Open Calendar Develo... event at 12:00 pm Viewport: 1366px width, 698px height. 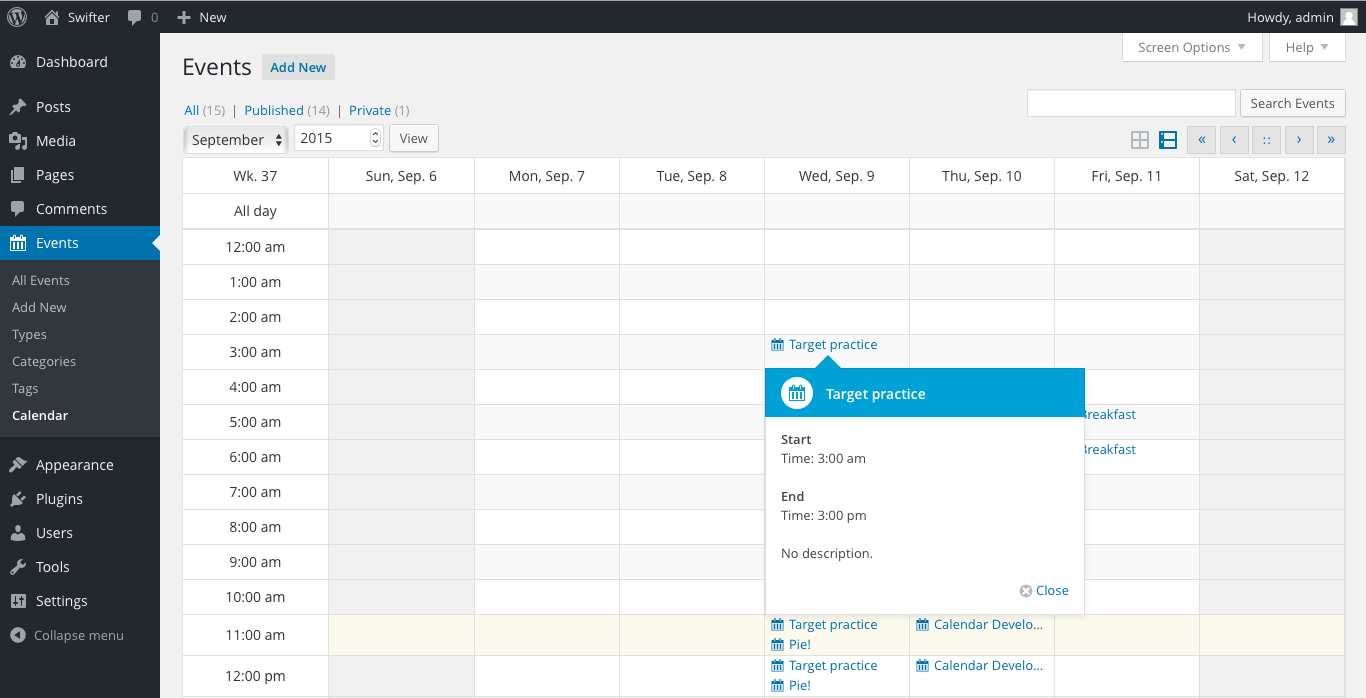pyautogui.click(x=979, y=665)
